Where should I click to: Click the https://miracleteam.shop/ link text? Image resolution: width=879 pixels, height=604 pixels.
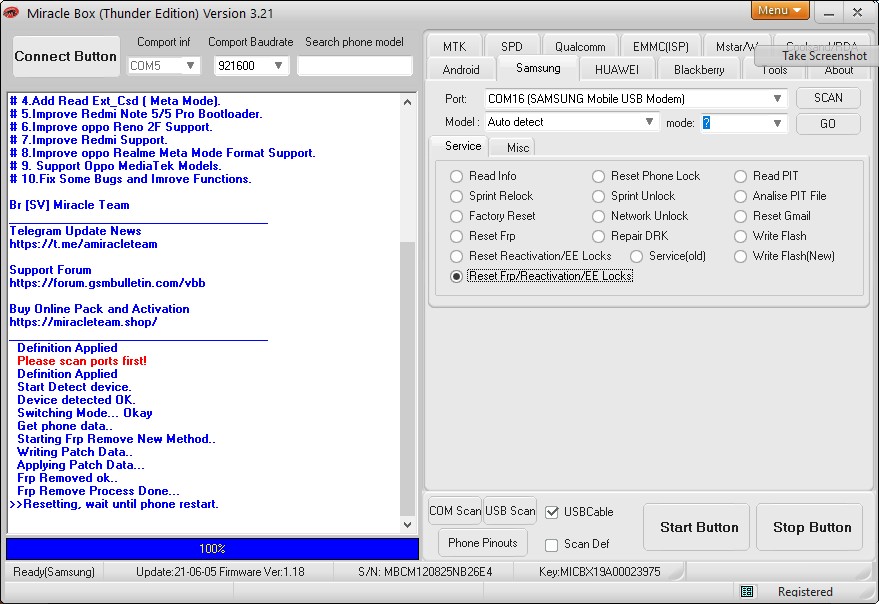click(x=84, y=322)
